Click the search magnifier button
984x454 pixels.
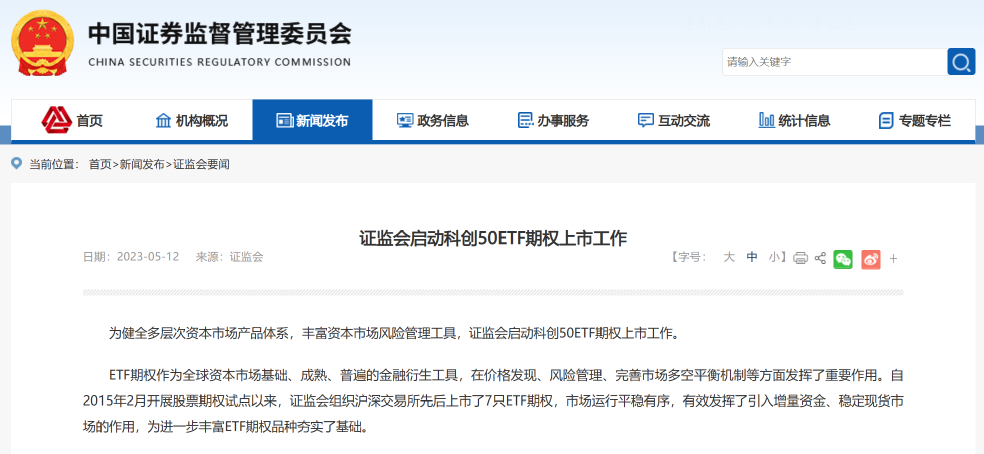(961, 62)
